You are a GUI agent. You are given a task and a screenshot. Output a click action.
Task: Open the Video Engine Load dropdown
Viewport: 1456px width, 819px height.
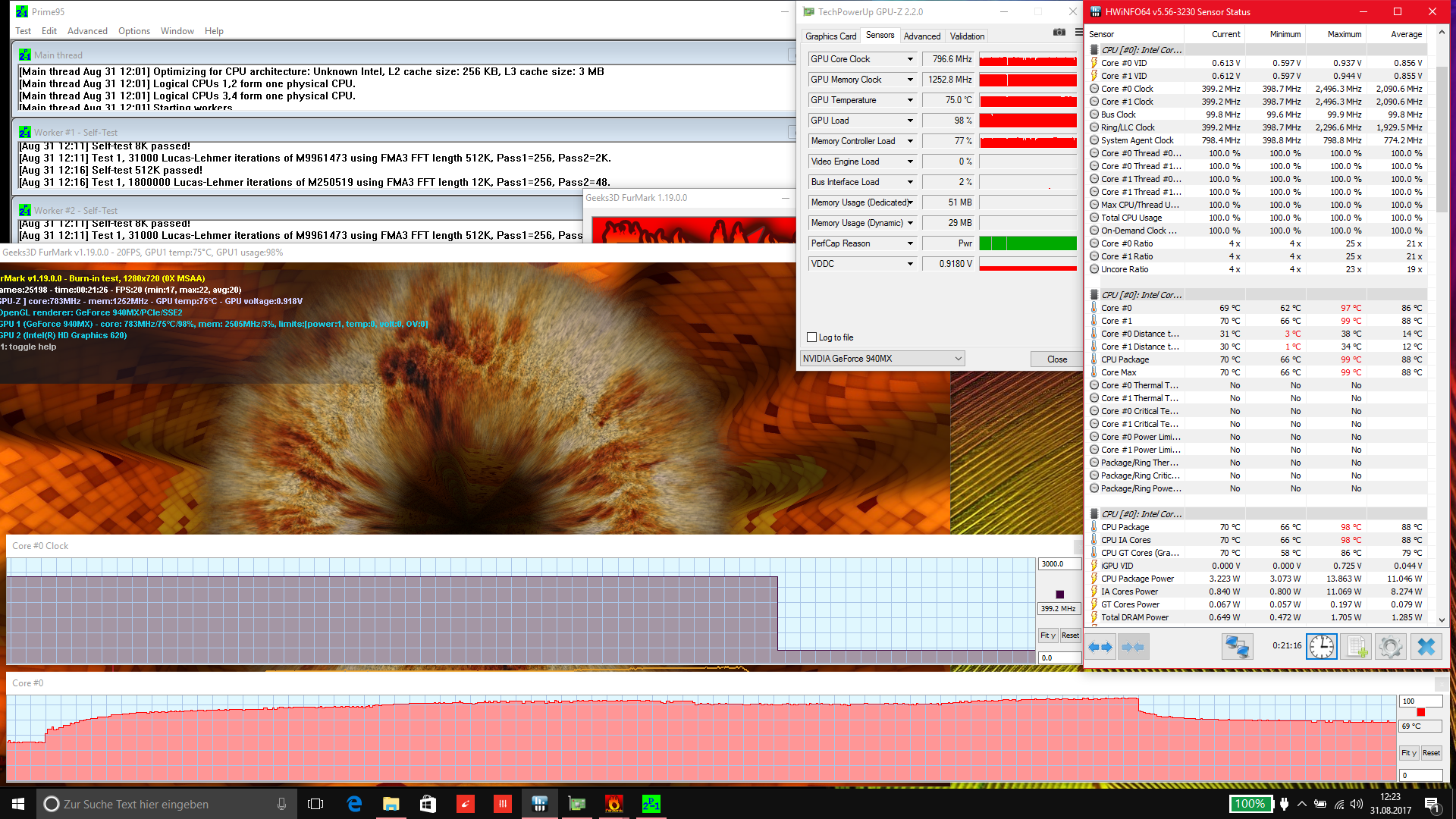[x=910, y=162]
